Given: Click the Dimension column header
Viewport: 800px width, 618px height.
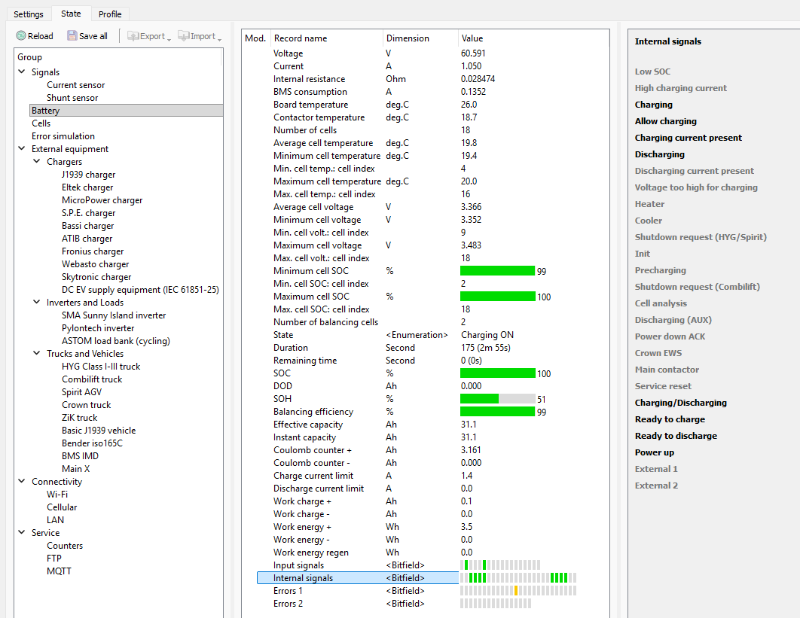Looking at the screenshot, I should 408,38.
